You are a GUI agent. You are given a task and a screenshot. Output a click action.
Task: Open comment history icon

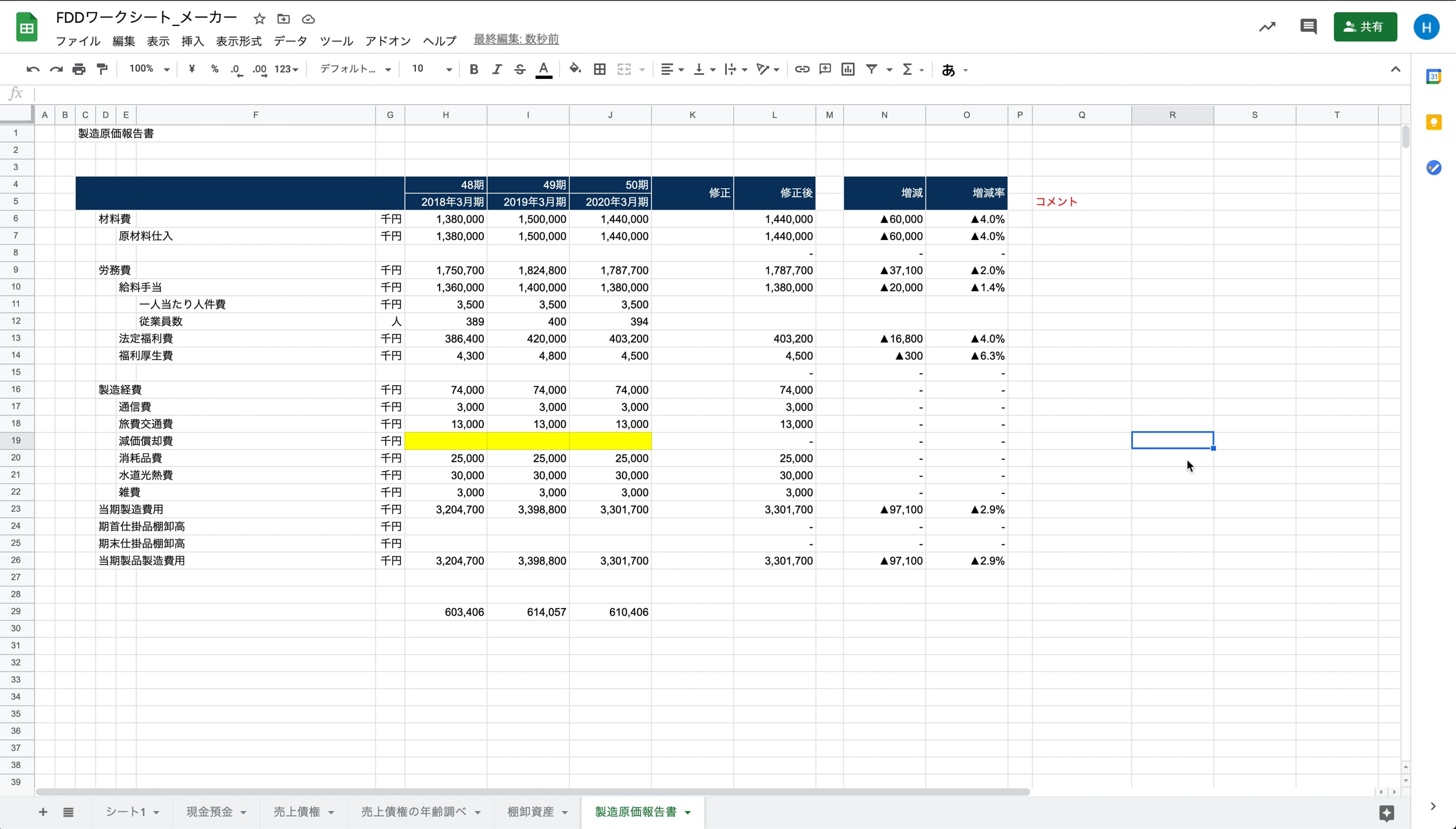[1308, 26]
